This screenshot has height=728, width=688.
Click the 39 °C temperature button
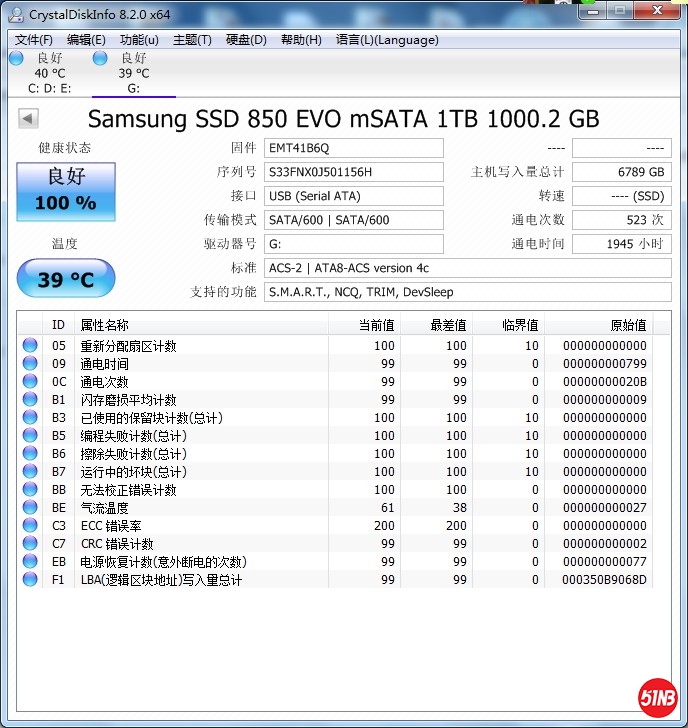coord(66,279)
